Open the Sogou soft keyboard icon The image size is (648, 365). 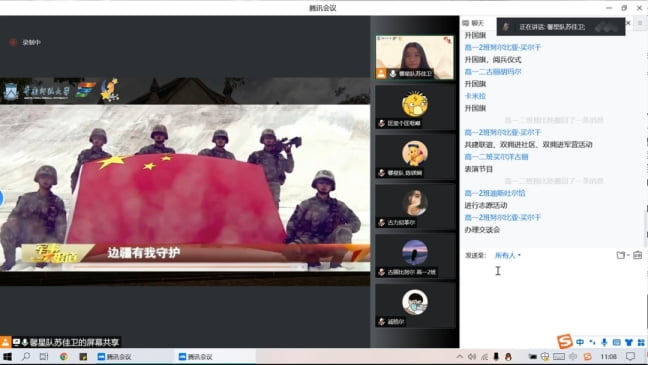tap(617, 342)
